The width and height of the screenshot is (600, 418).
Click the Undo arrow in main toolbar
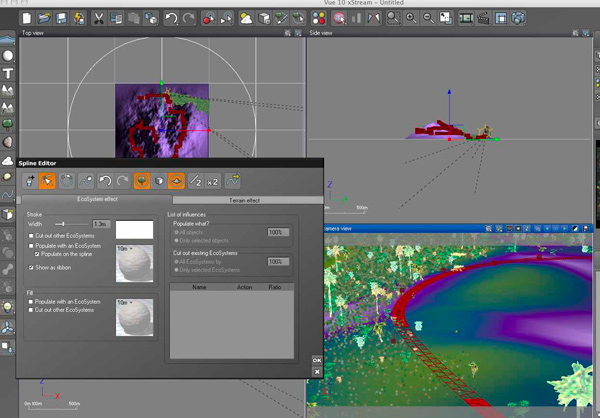(x=172, y=18)
